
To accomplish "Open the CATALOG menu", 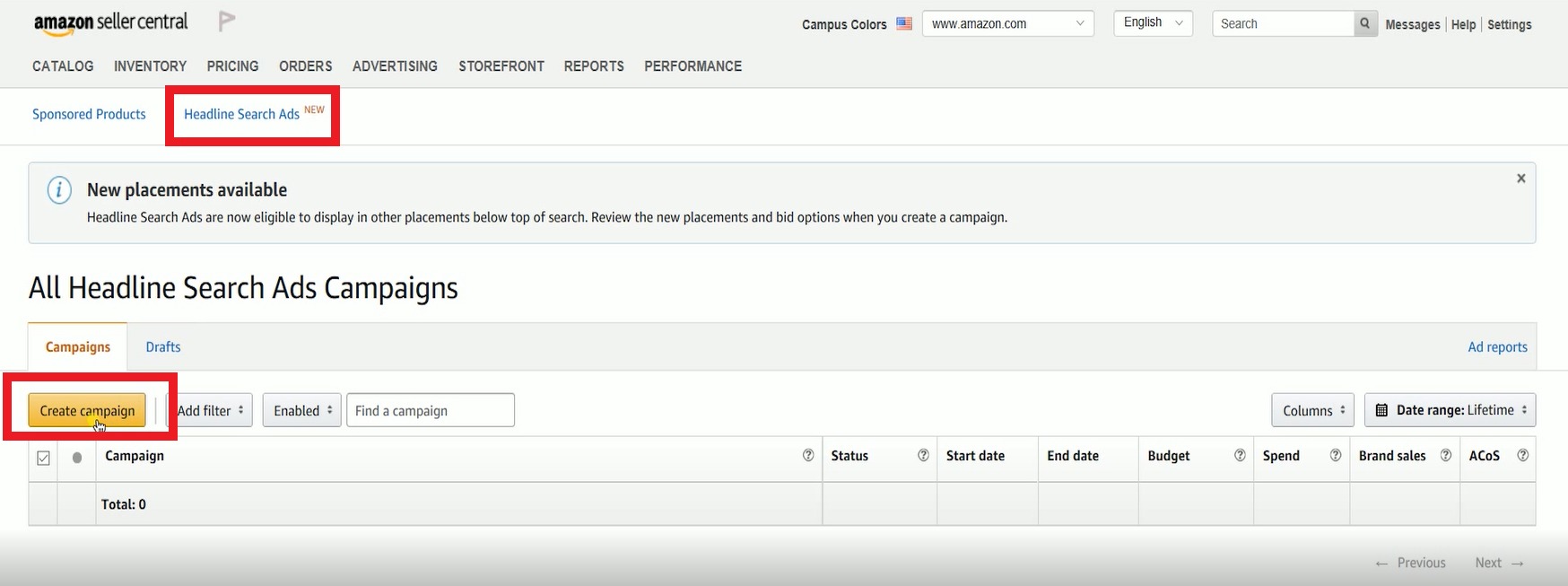I will pyautogui.click(x=63, y=66).
